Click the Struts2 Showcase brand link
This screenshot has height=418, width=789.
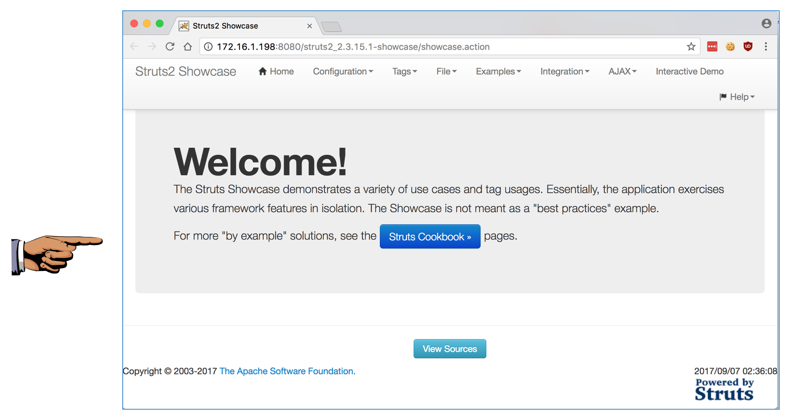(186, 71)
